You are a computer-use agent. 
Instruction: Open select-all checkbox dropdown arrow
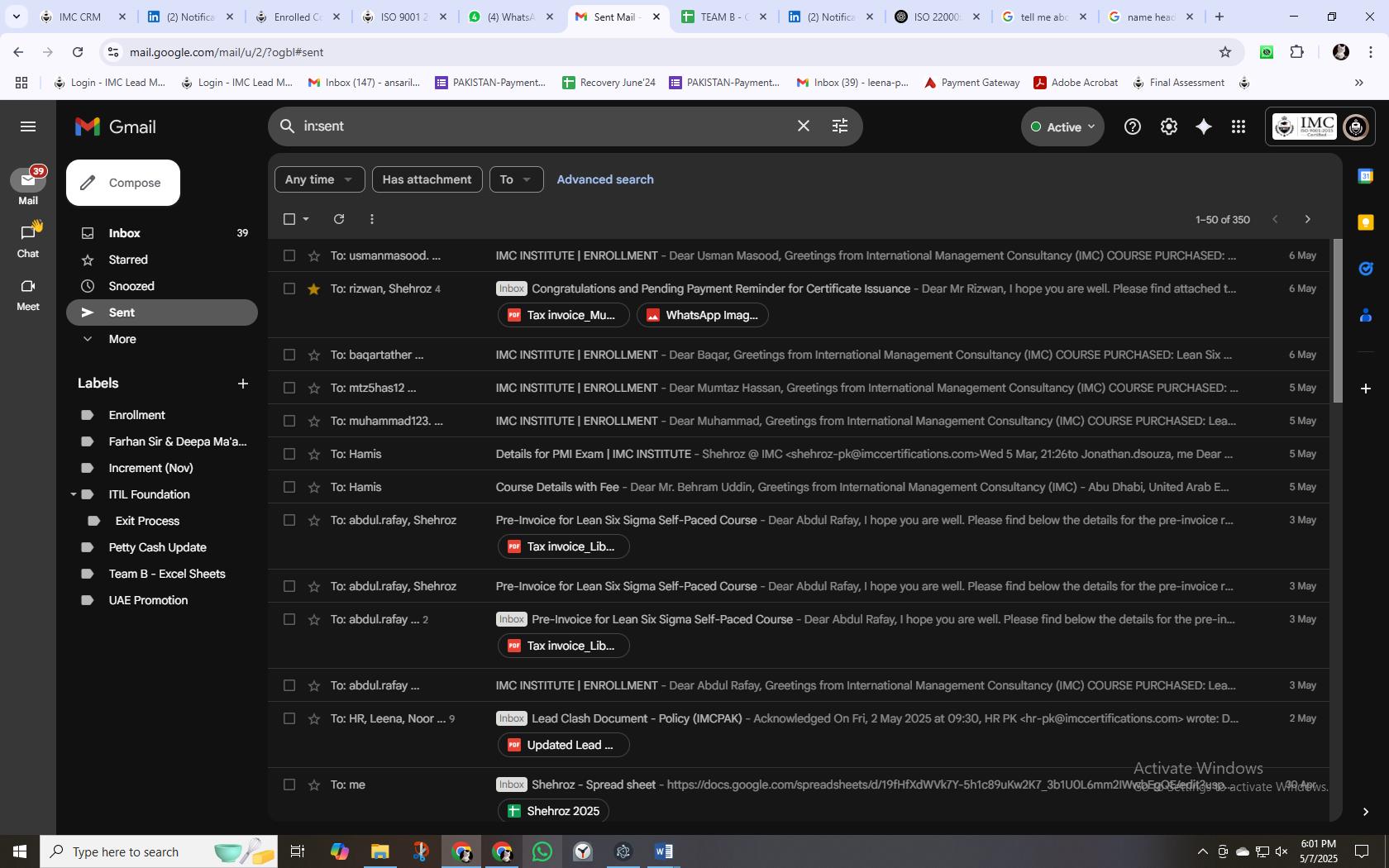pyautogui.click(x=306, y=219)
